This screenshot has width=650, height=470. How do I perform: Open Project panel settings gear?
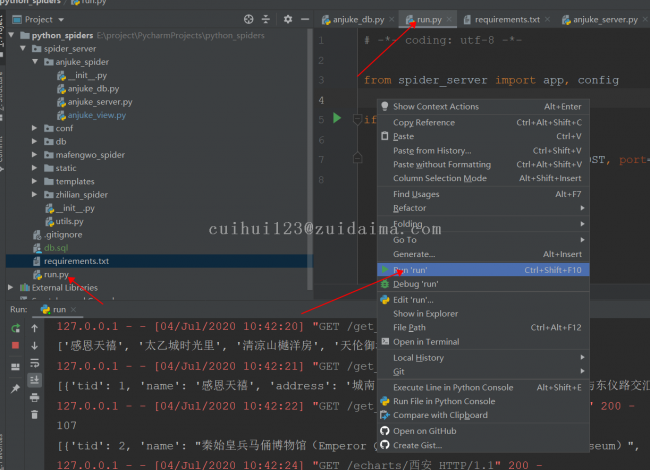click(x=287, y=19)
